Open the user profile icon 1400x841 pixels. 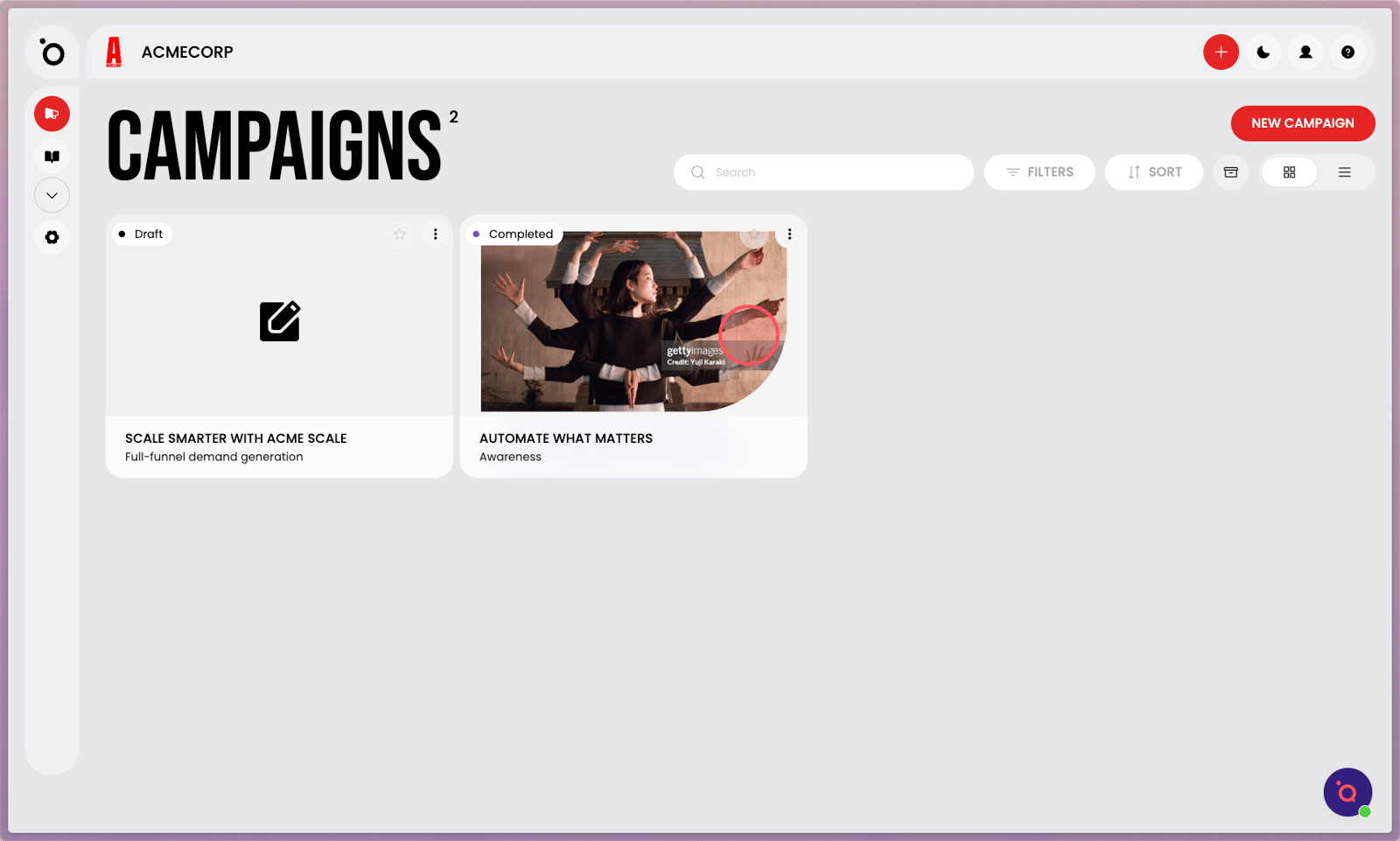1305,53
